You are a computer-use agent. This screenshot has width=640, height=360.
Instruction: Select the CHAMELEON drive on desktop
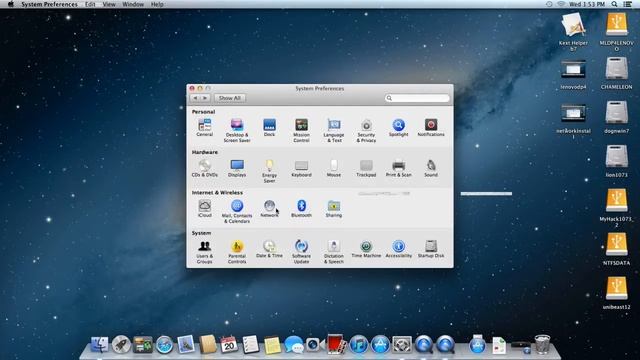pyautogui.click(x=616, y=73)
